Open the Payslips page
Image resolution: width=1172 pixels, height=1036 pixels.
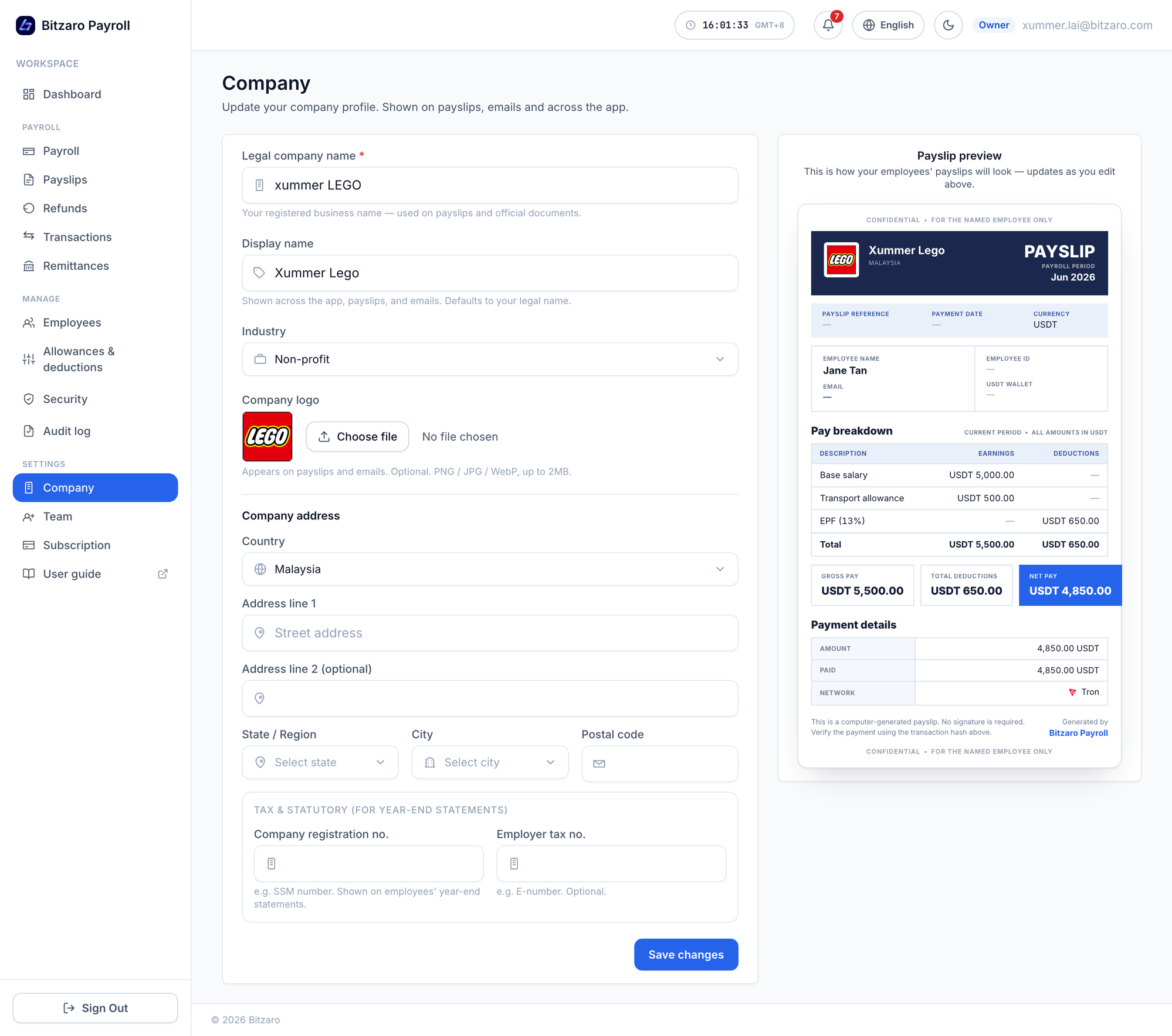[x=95, y=180]
